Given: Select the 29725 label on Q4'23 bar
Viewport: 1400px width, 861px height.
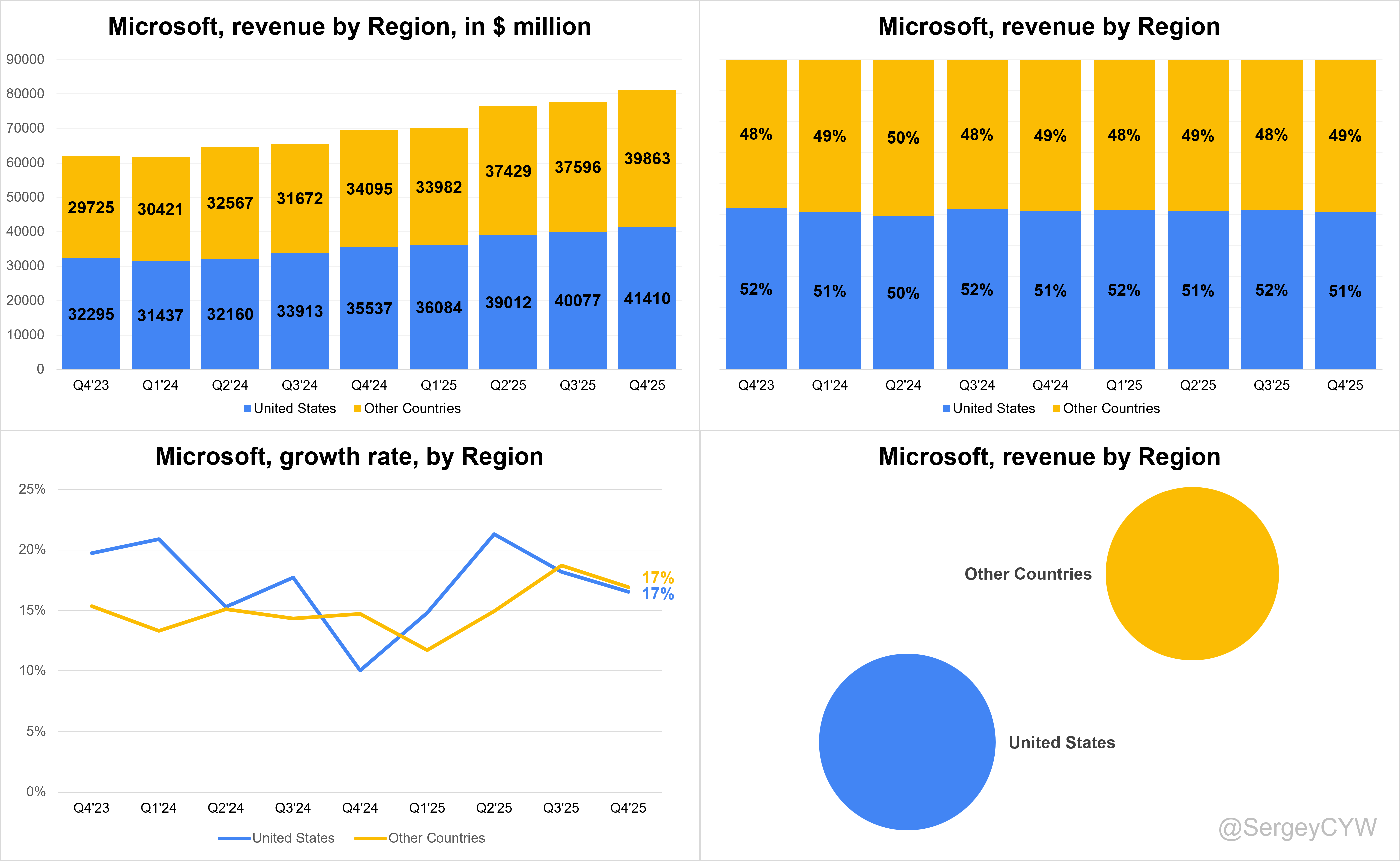Looking at the screenshot, I should [x=91, y=207].
